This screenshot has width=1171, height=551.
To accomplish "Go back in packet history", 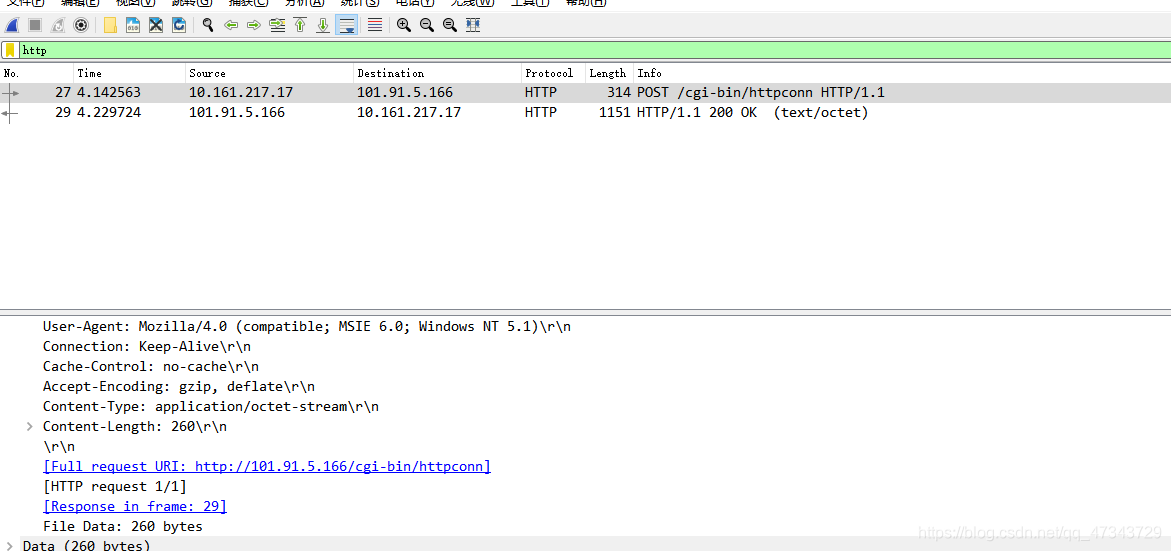I will [x=232, y=25].
